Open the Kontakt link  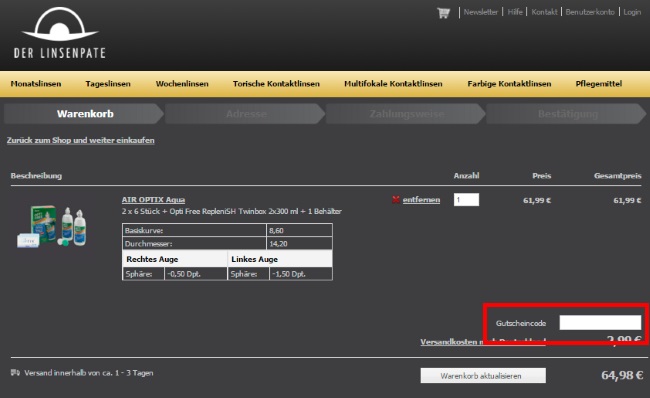tap(544, 12)
